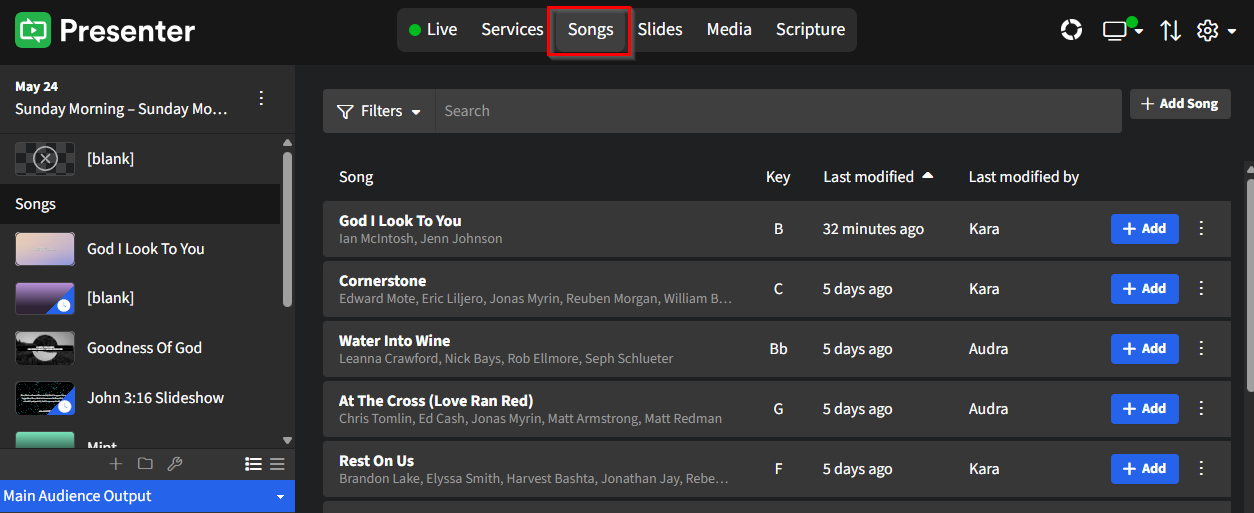Add Rest On Us to the service
This screenshot has height=513, width=1254.
tap(1144, 469)
